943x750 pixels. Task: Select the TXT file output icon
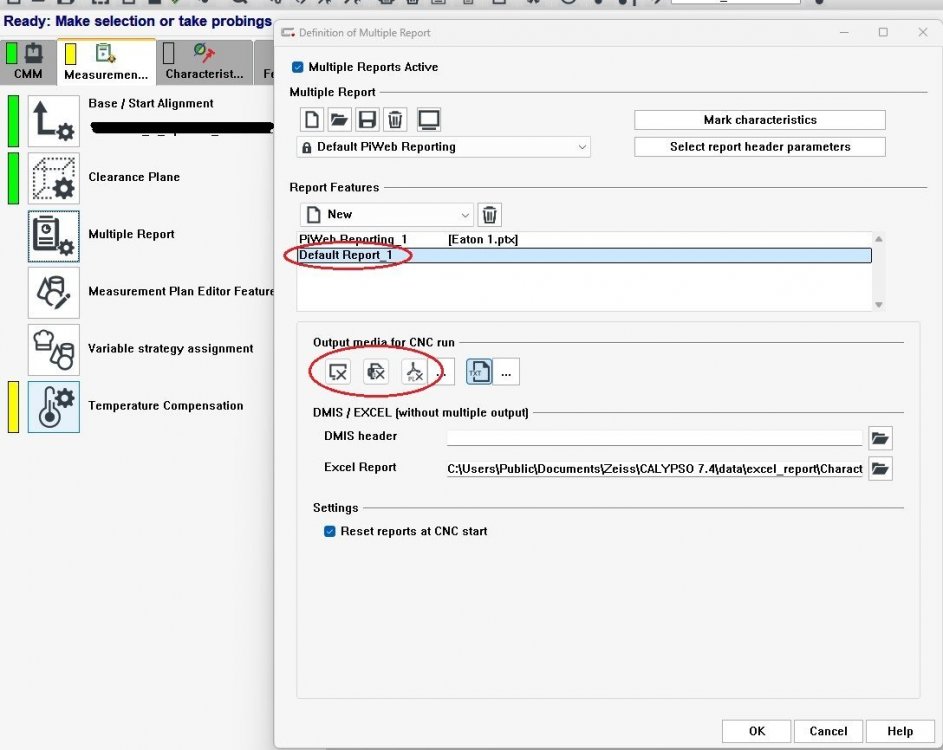coord(480,371)
